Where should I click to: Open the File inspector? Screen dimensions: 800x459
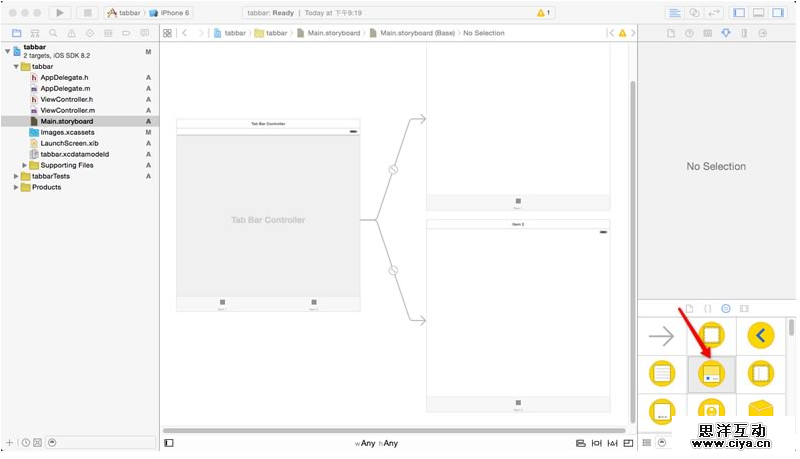pyautogui.click(x=671, y=33)
